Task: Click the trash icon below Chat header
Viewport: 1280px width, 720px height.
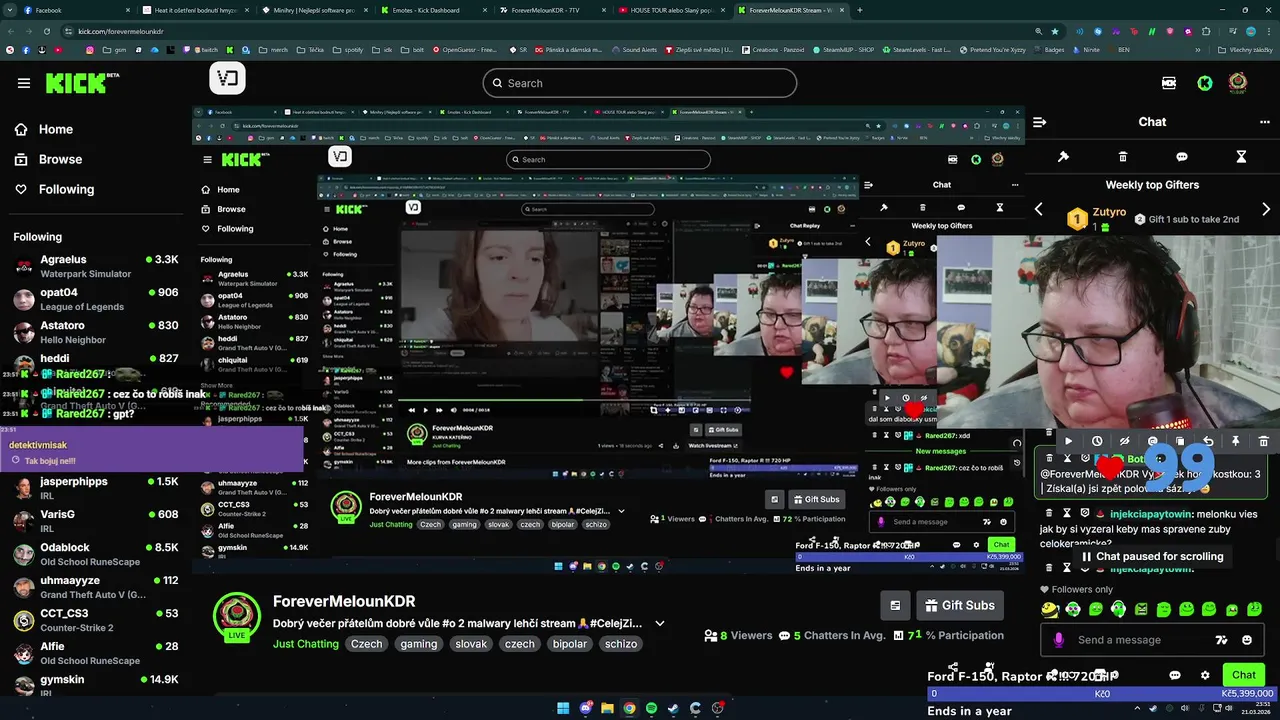Action: [1123, 157]
